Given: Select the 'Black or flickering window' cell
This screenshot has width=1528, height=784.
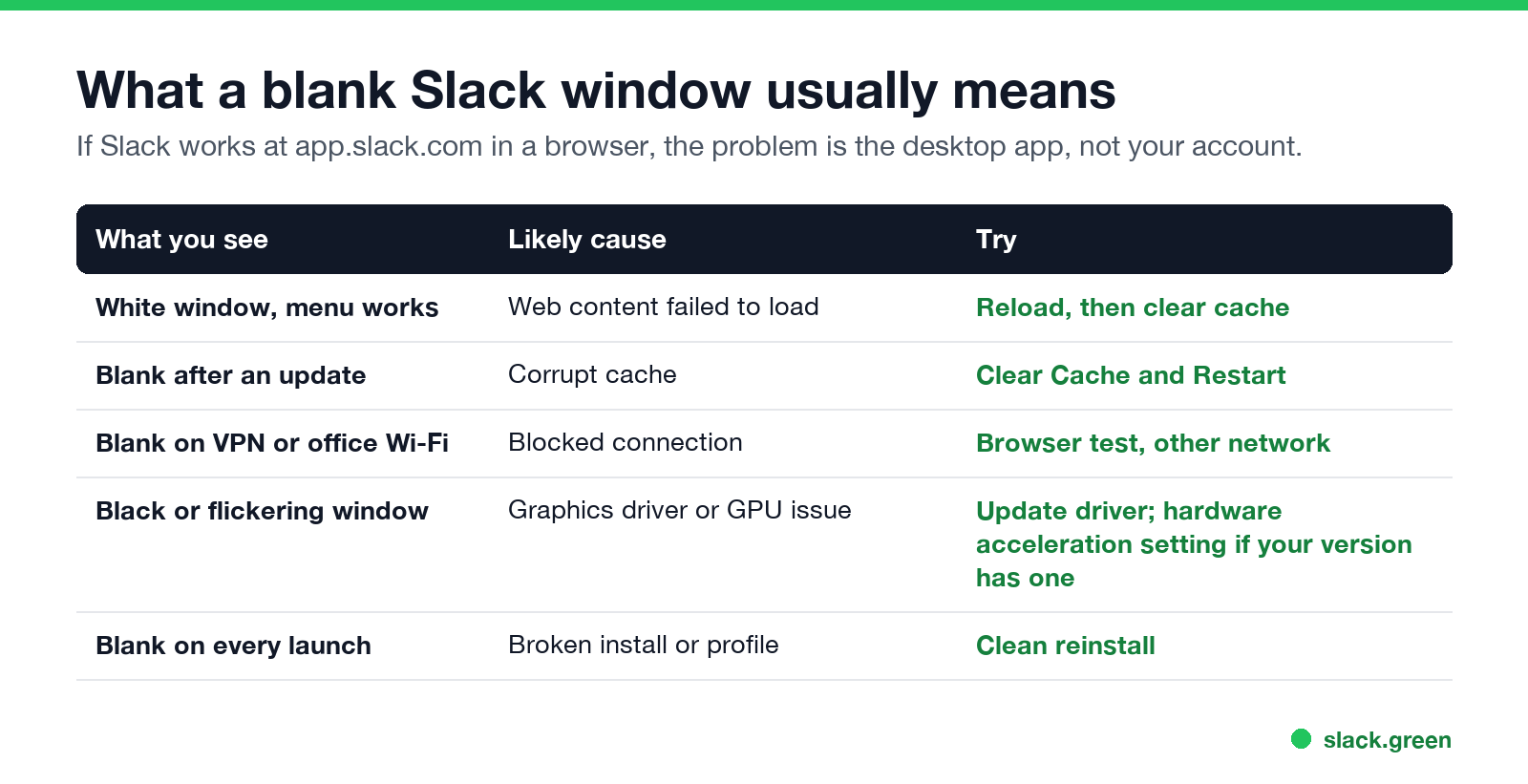Looking at the screenshot, I should click(262, 511).
